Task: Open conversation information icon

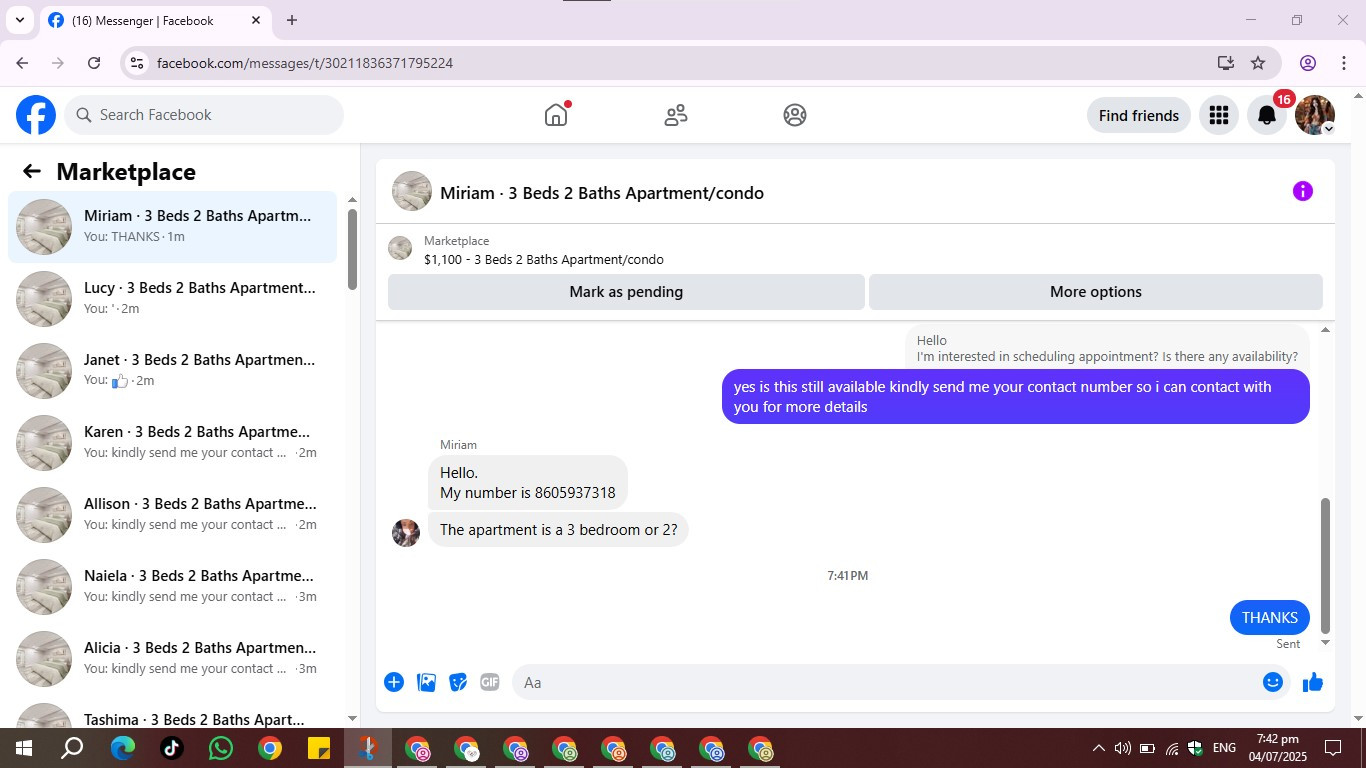Action: [x=1302, y=191]
